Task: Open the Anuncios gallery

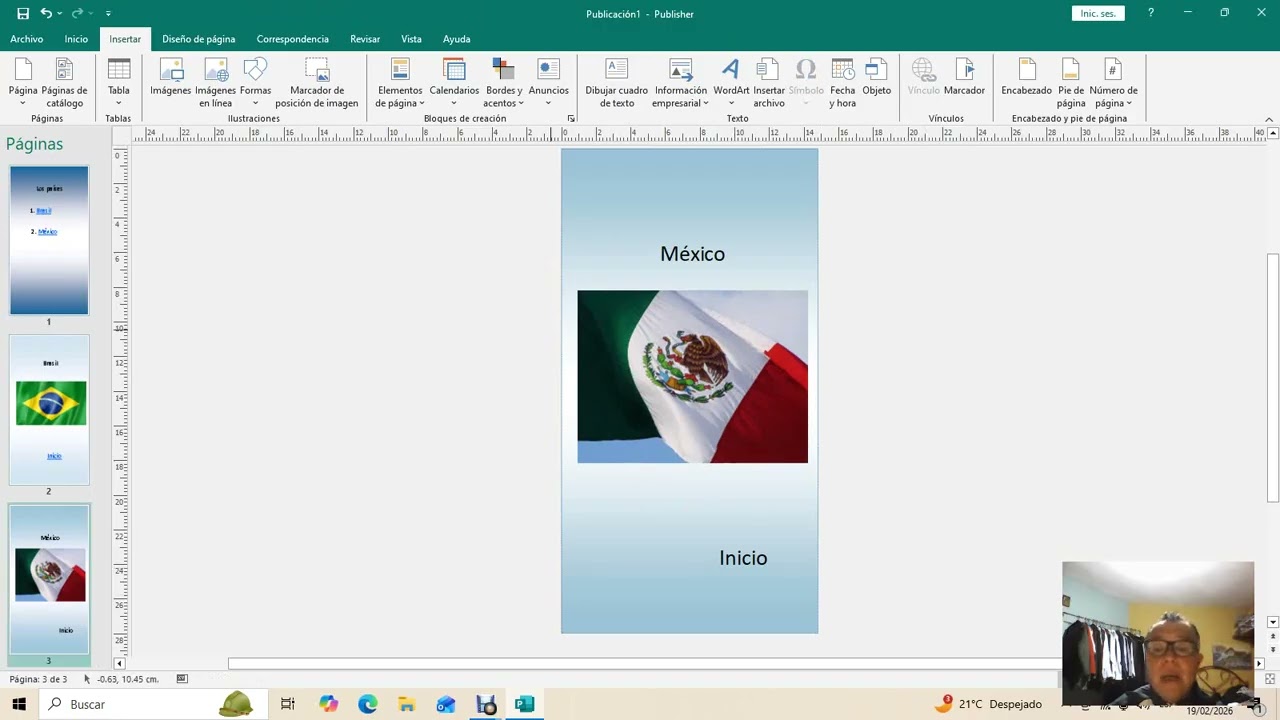Action: point(549,82)
